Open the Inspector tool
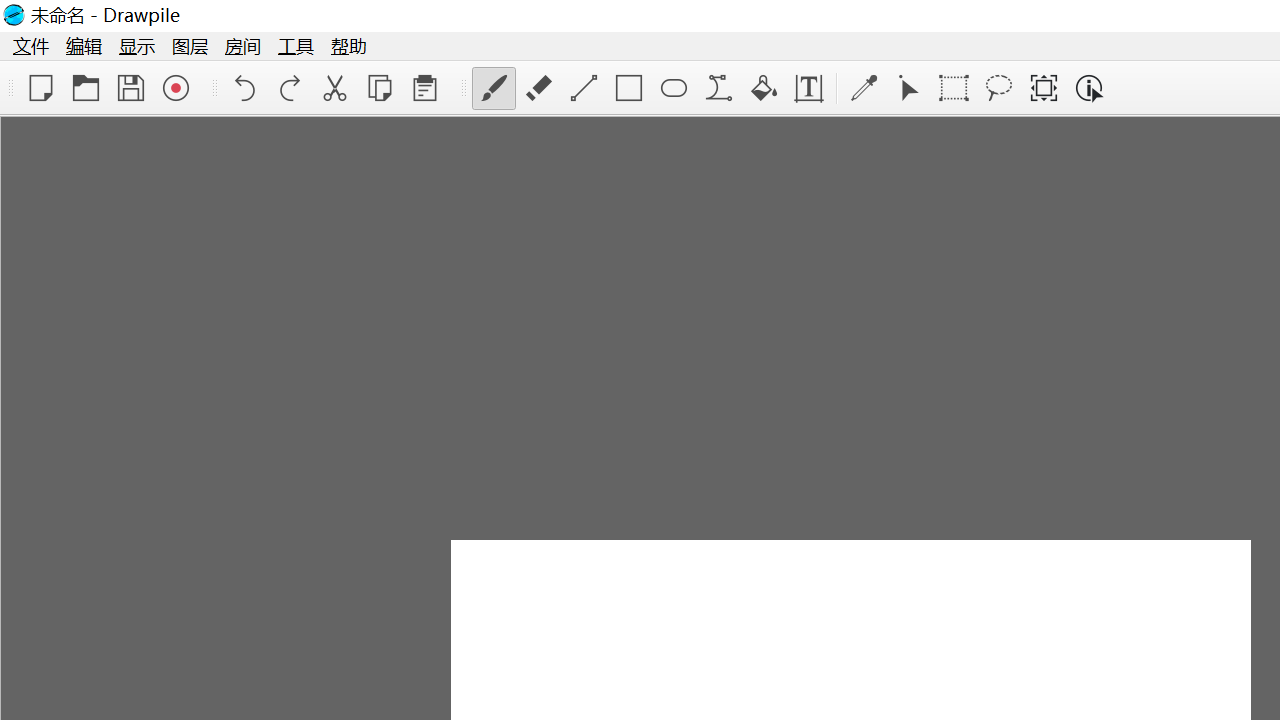The width and height of the screenshot is (1280, 720). [1089, 88]
